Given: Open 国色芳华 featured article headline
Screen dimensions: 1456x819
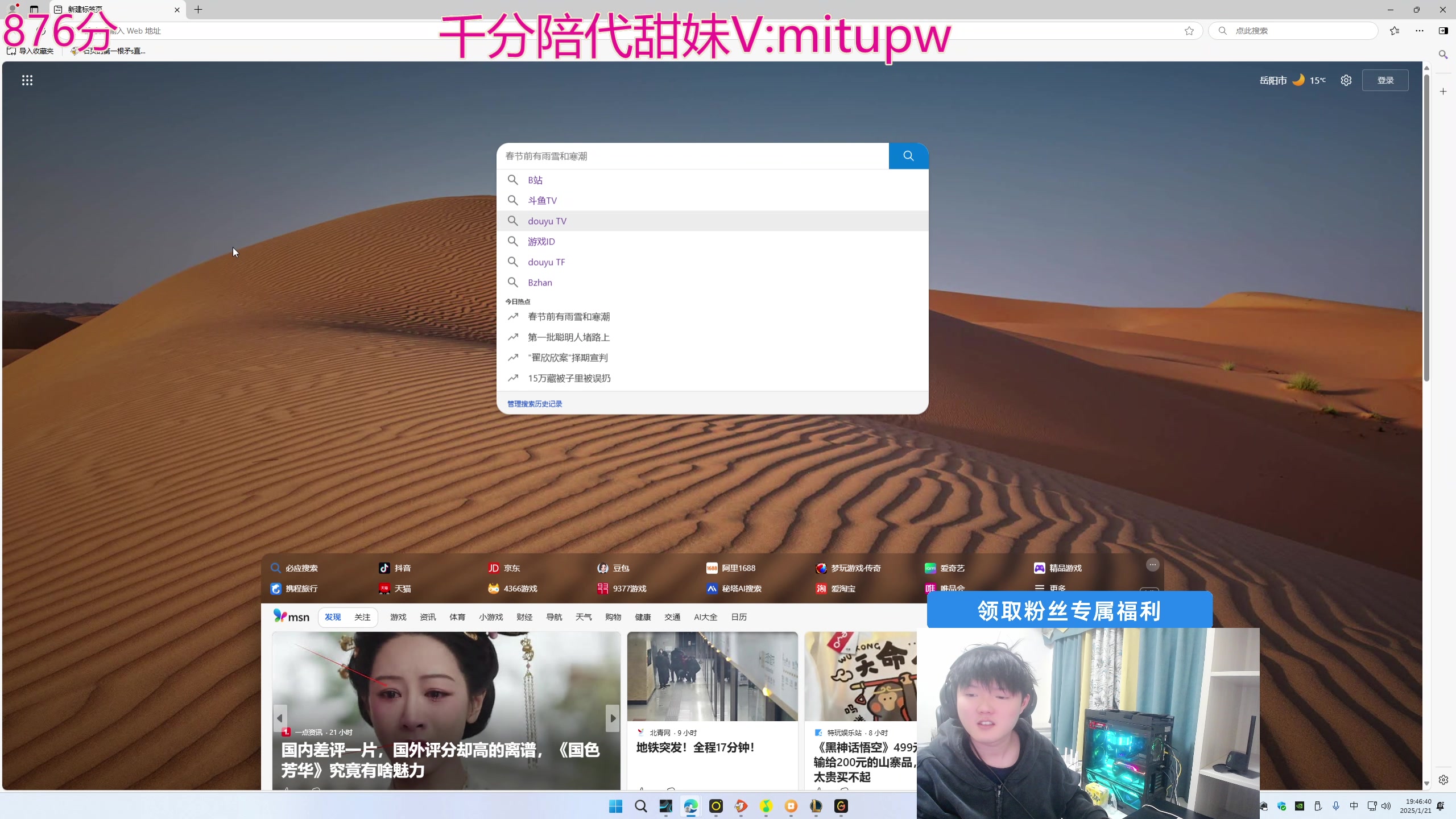Looking at the screenshot, I should pos(440,760).
